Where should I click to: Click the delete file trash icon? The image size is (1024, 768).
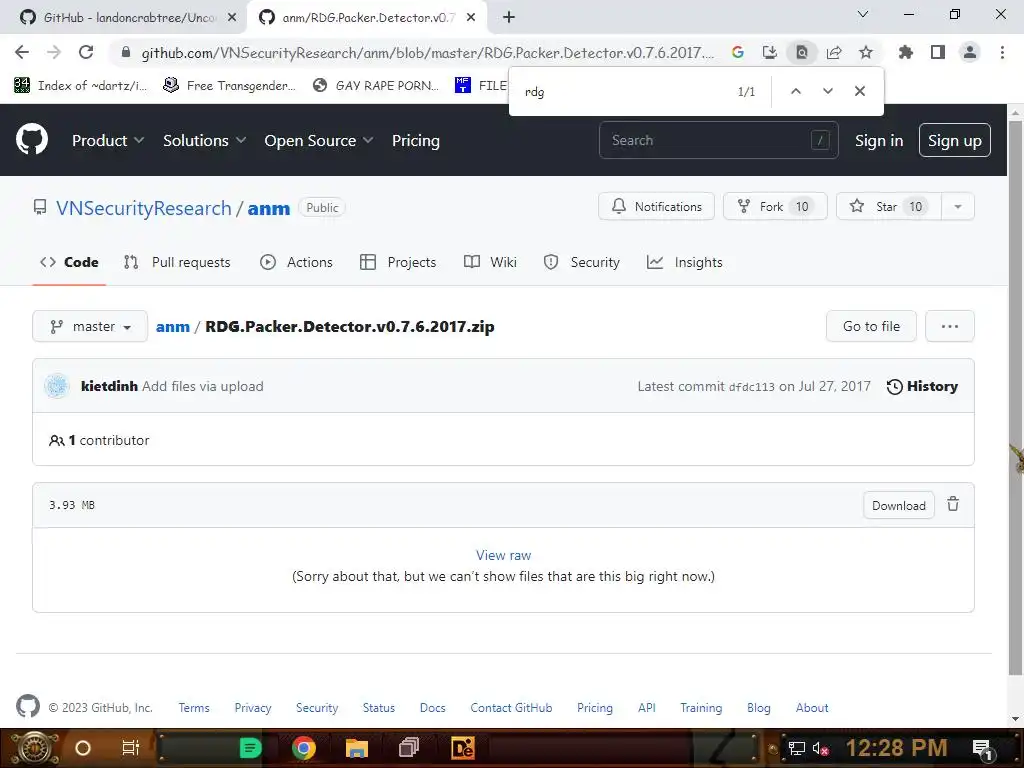(953, 504)
